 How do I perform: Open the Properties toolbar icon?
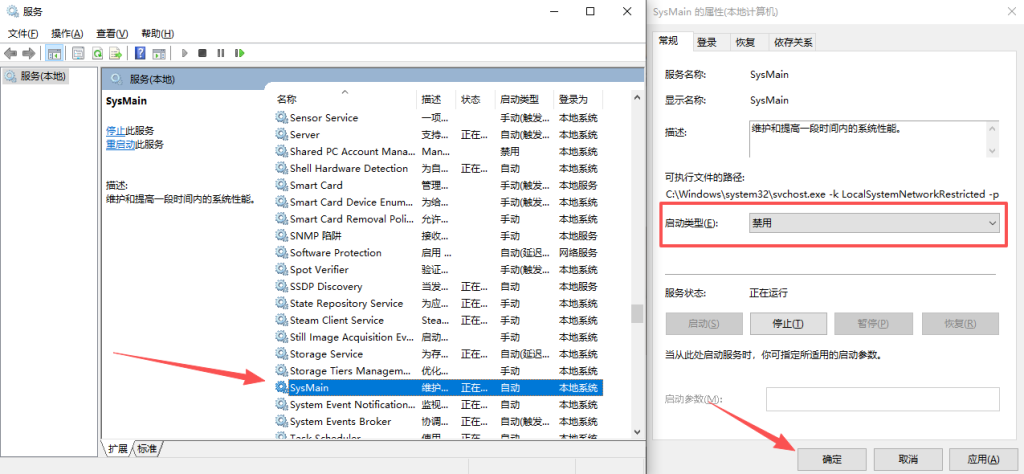(x=77, y=53)
